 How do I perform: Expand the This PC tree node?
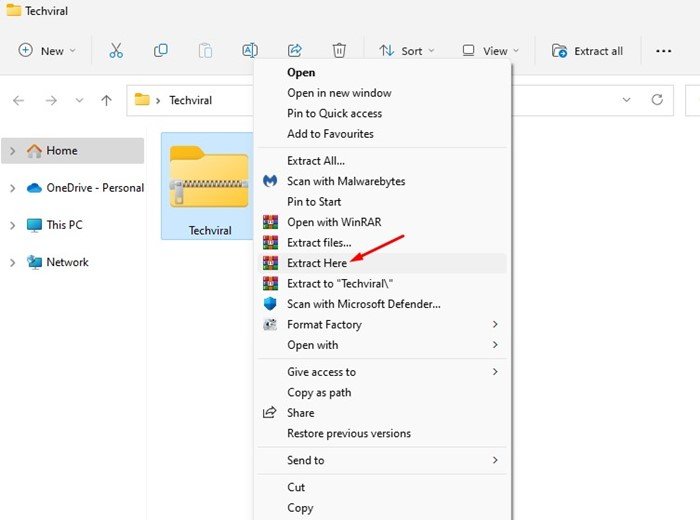12,225
